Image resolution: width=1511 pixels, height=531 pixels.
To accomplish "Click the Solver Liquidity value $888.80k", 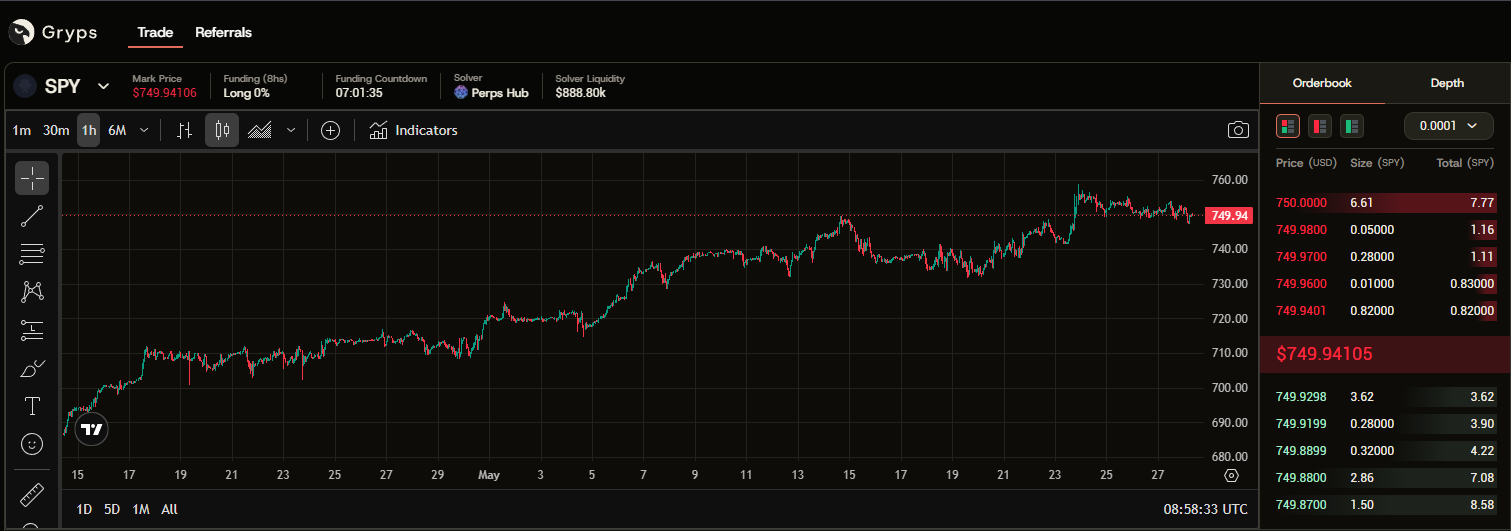I will 580,93.
